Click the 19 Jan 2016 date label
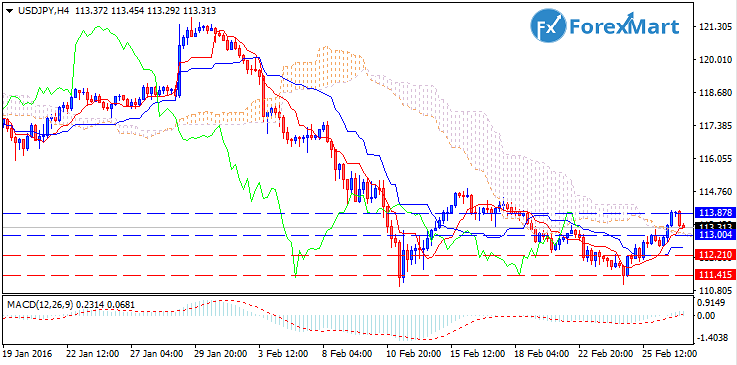 28,352
